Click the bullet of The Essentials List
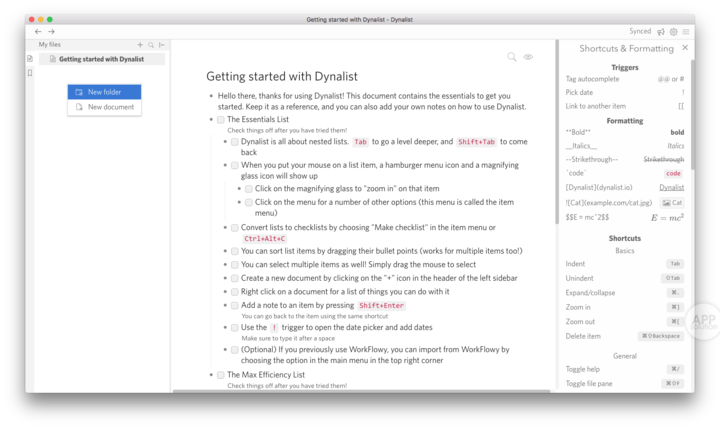 tap(211, 120)
